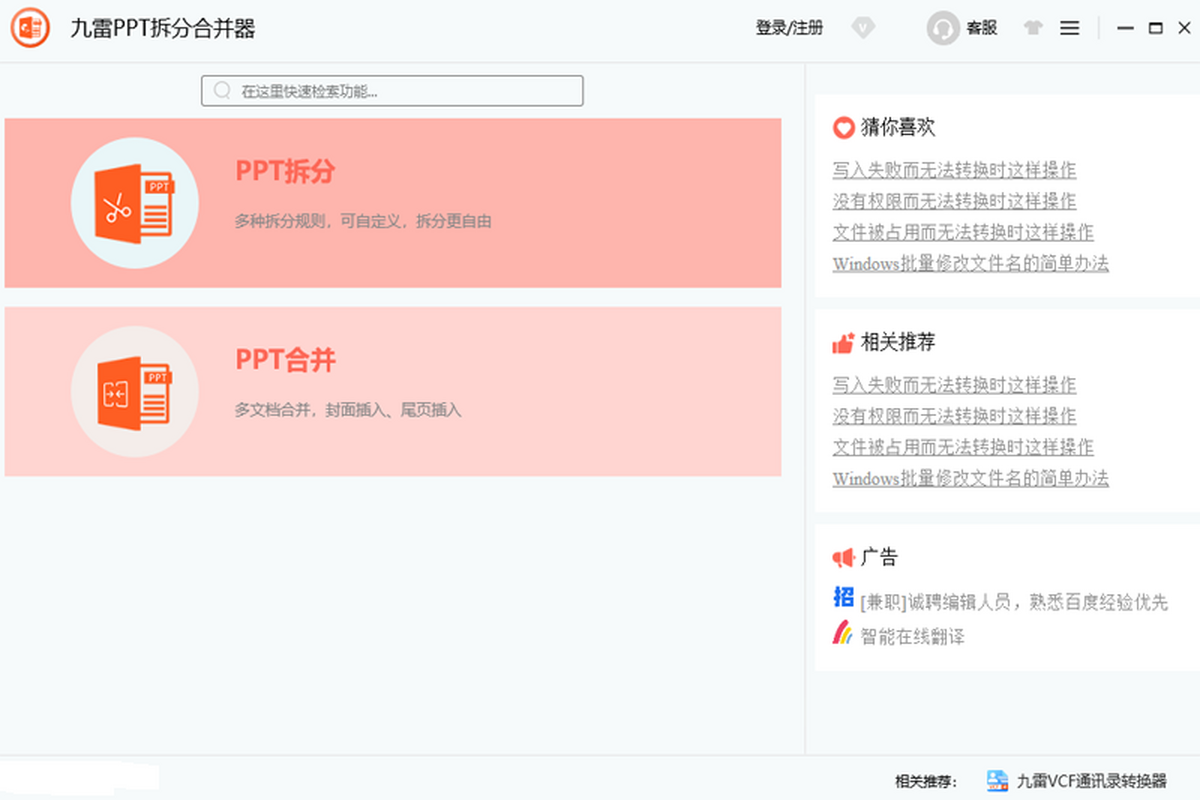The width and height of the screenshot is (1200, 800).
Task: Open Windows批量修改文件名 link under 相关推荐 panel
Action: point(970,478)
